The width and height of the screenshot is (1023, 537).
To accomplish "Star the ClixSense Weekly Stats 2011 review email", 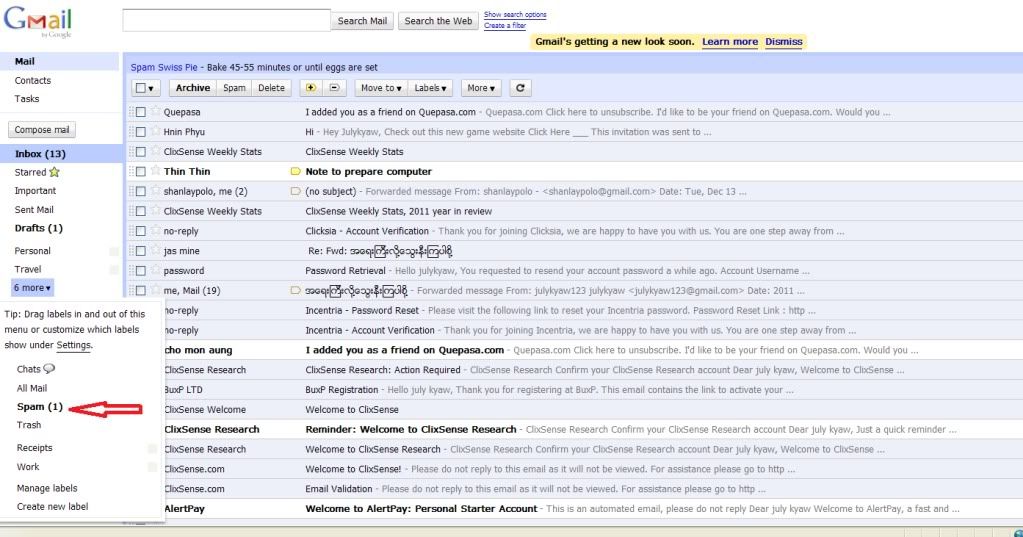I will point(155,210).
